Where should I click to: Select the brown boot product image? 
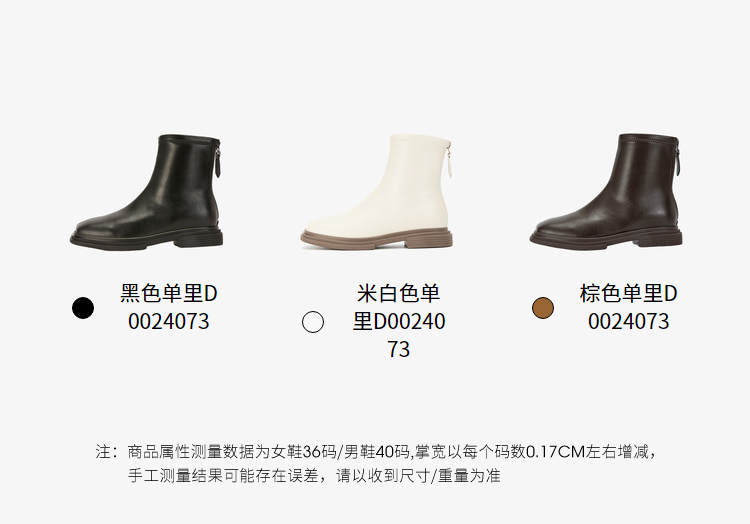click(607, 191)
